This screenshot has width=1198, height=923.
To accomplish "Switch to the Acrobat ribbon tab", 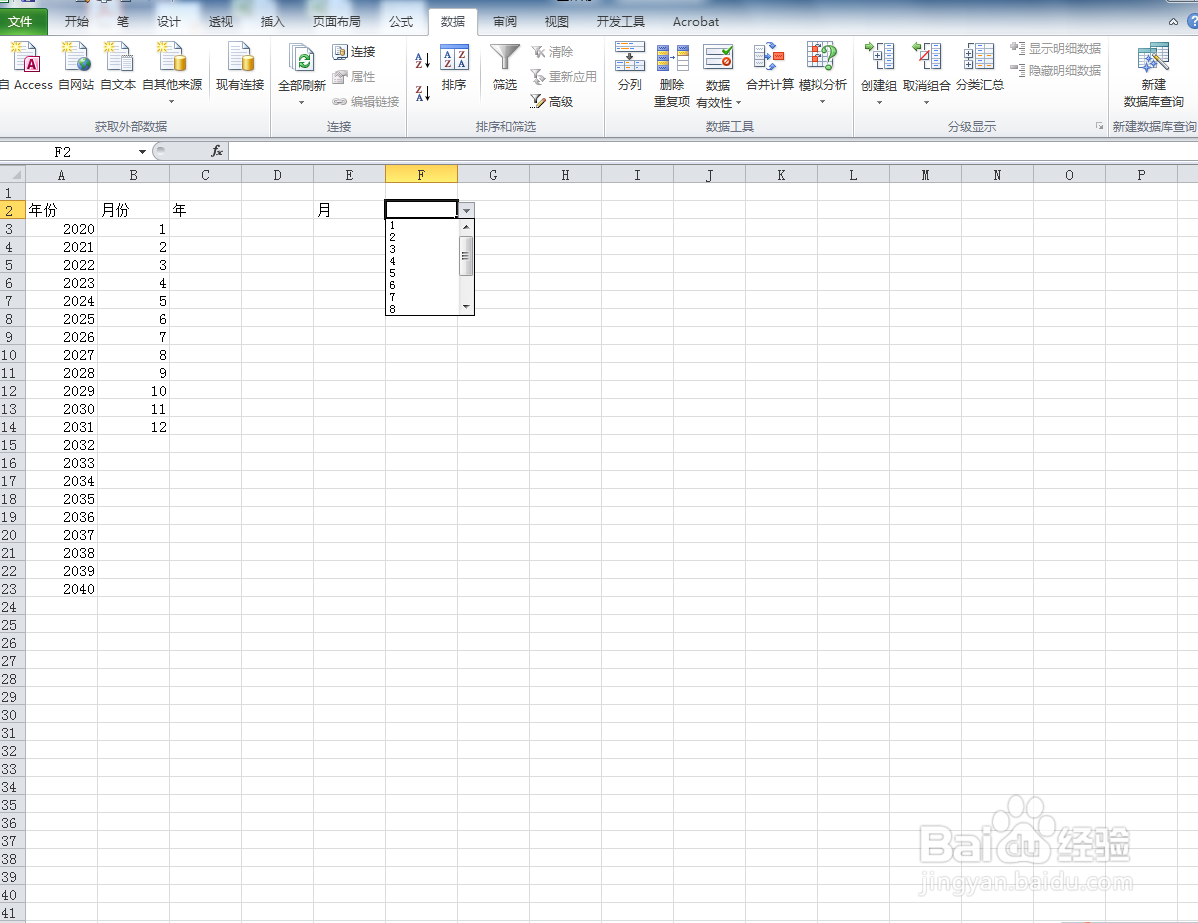I will coord(695,21).
